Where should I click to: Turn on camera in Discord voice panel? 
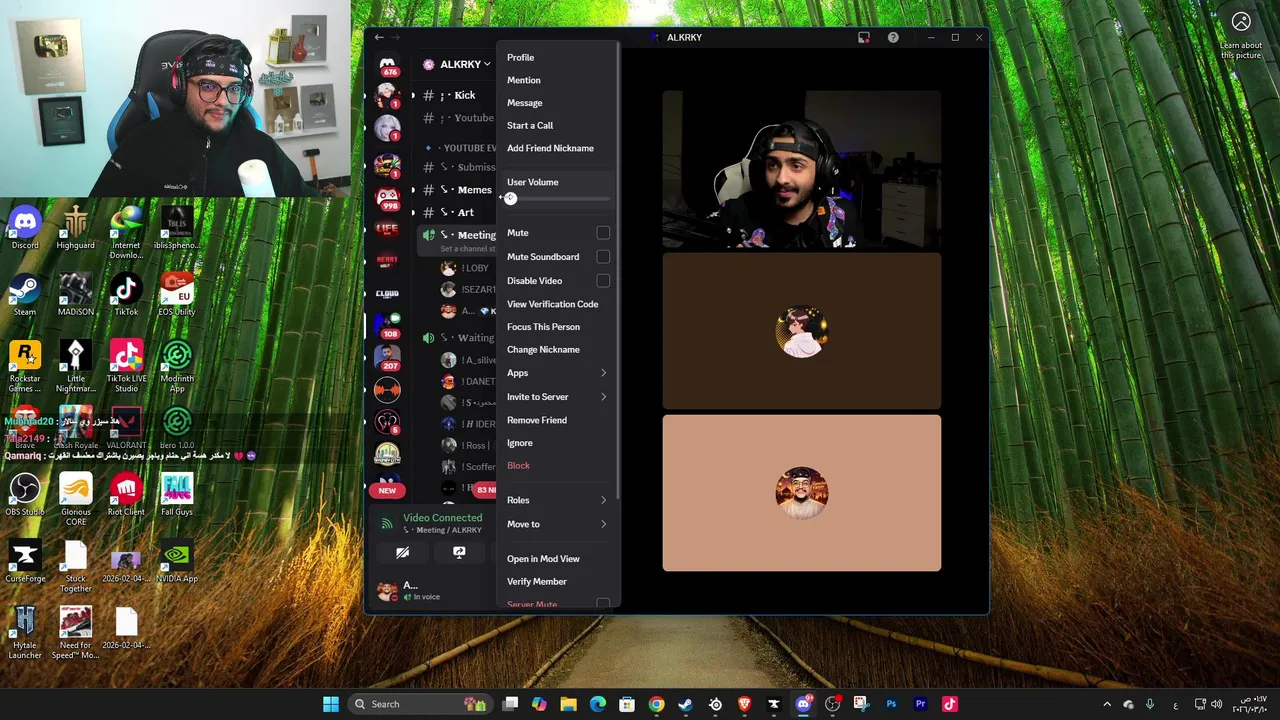402,552
